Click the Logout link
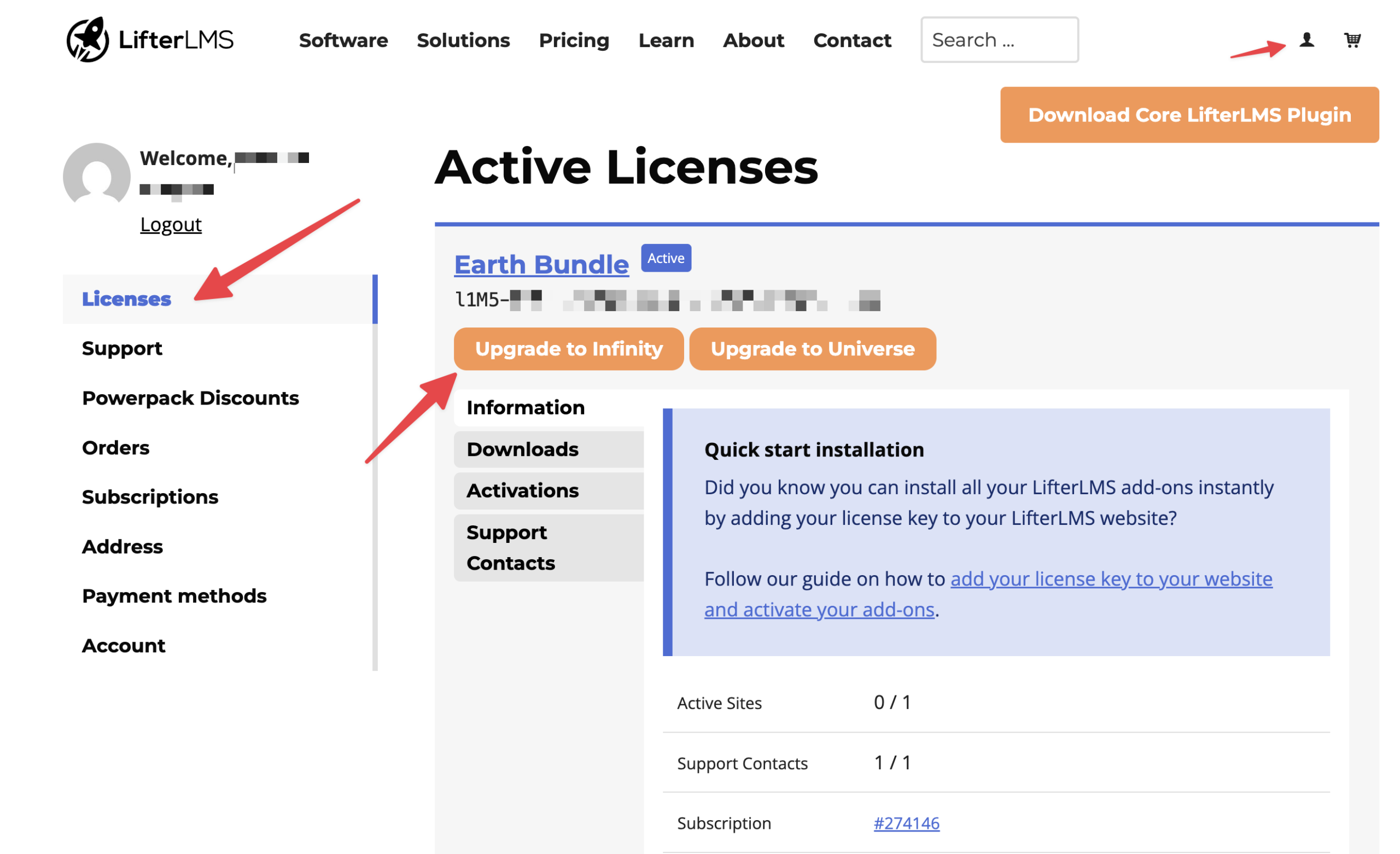The width and height of the screenshot is (1400, 854). pos(171,225)
